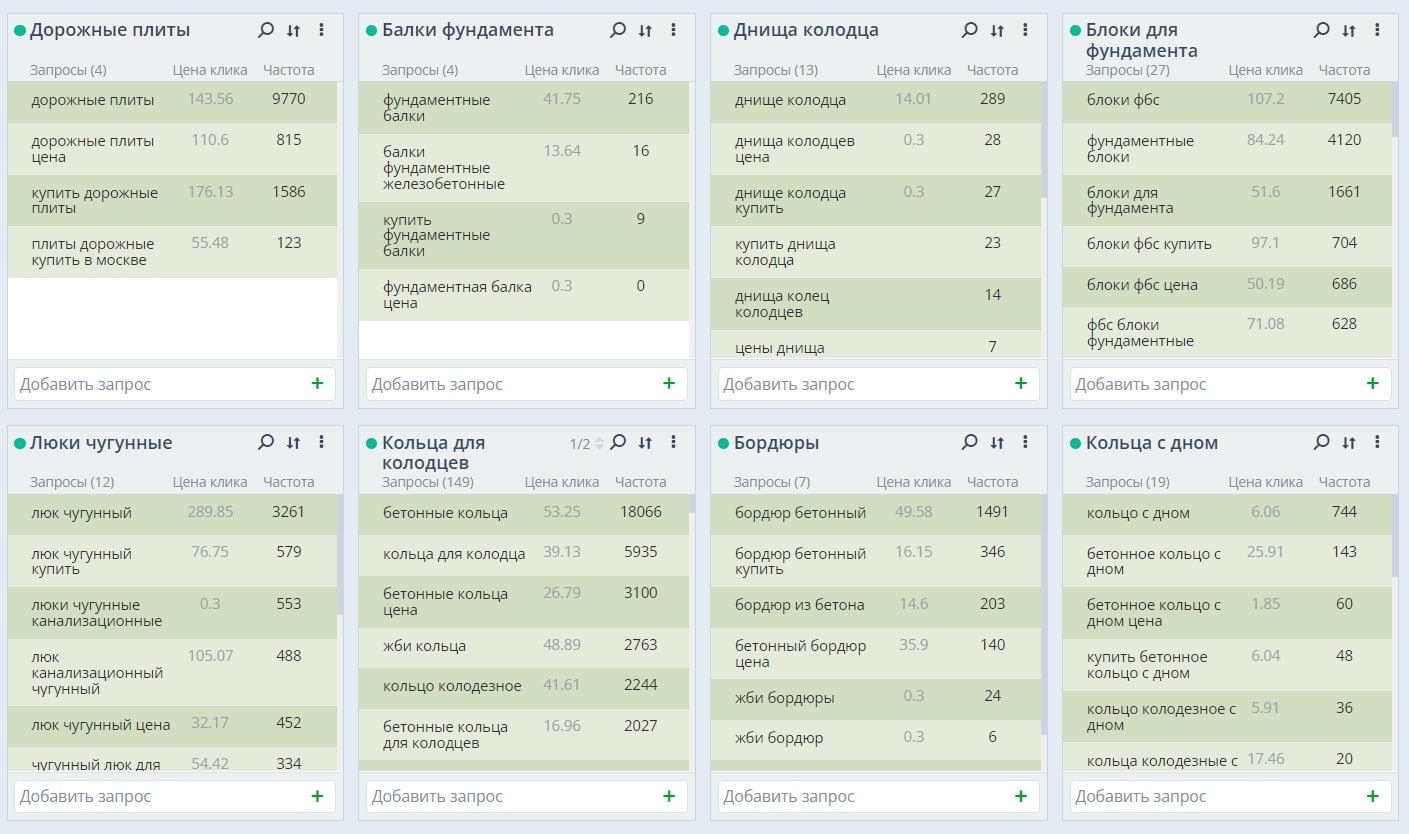Click the sort icon in Балки фундамента card
The height and width of the screenshot is (834, 1409).
[645, 30]
